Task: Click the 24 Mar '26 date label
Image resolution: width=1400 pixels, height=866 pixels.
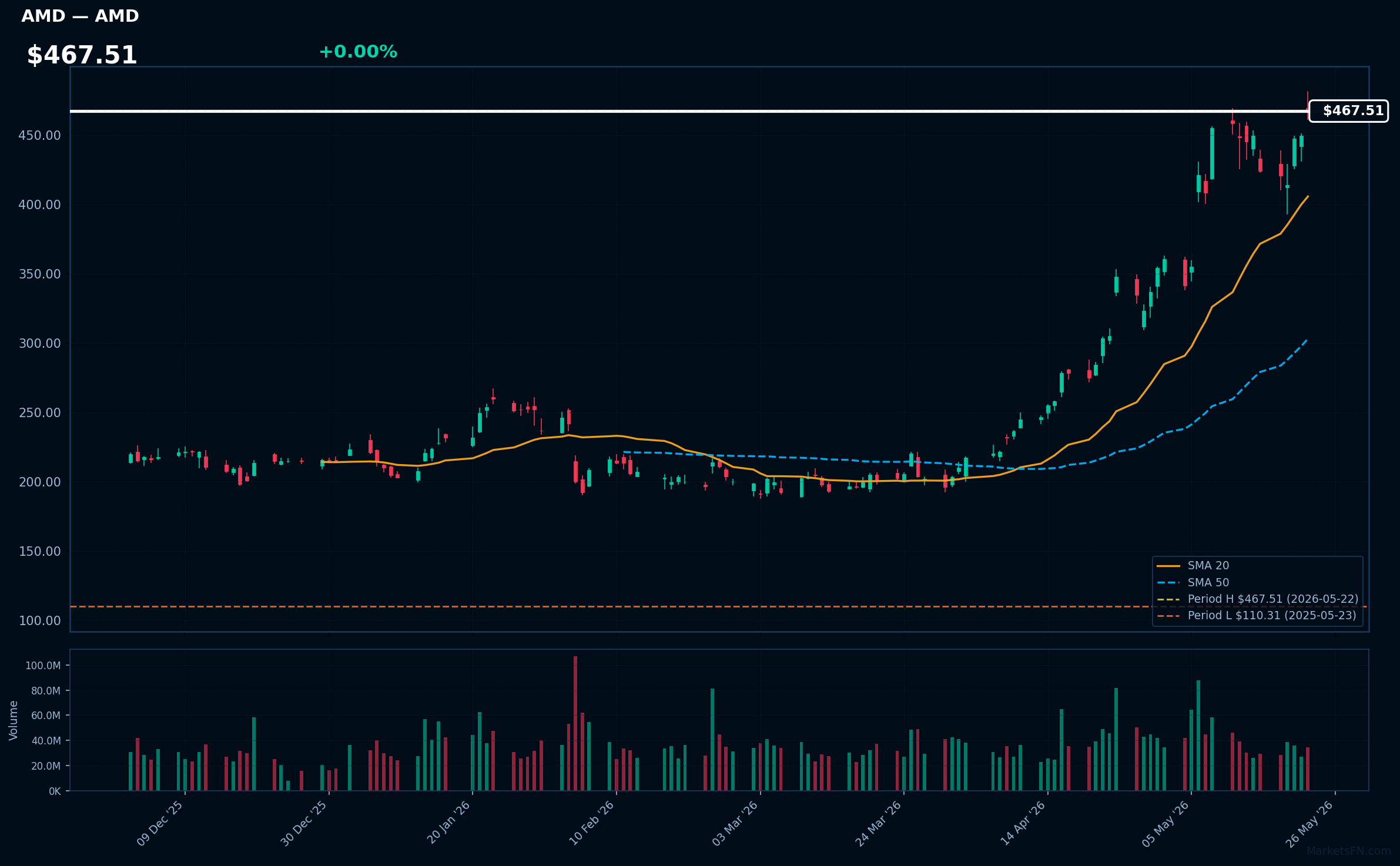Action: pos(878,824)
